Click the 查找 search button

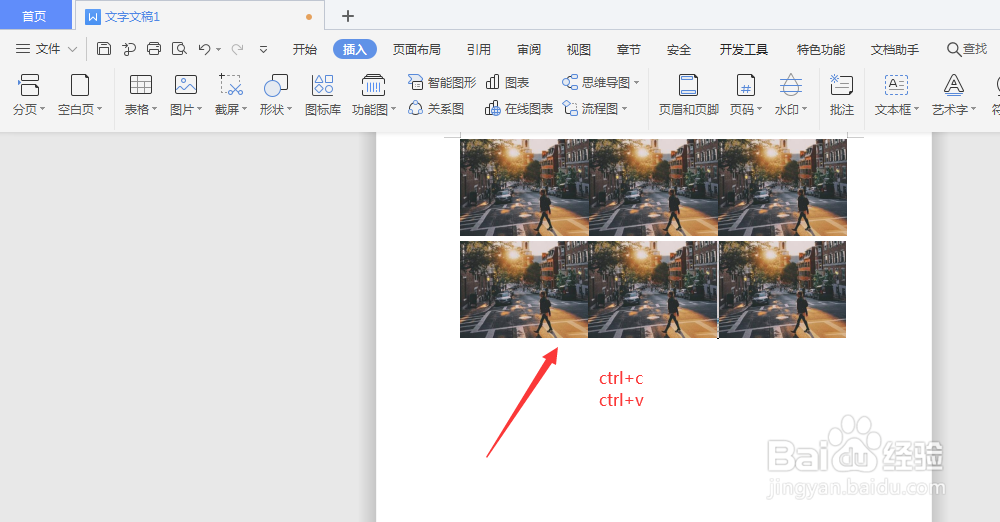coord(967,49)
